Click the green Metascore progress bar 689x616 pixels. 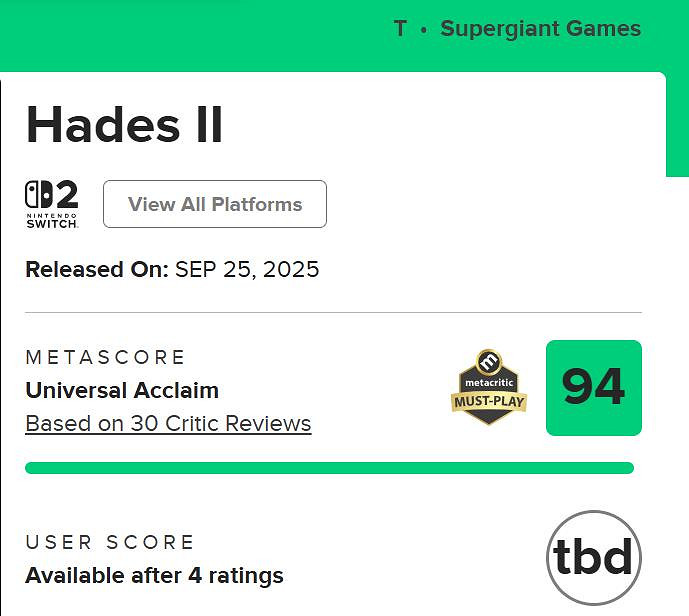(329, 468)
